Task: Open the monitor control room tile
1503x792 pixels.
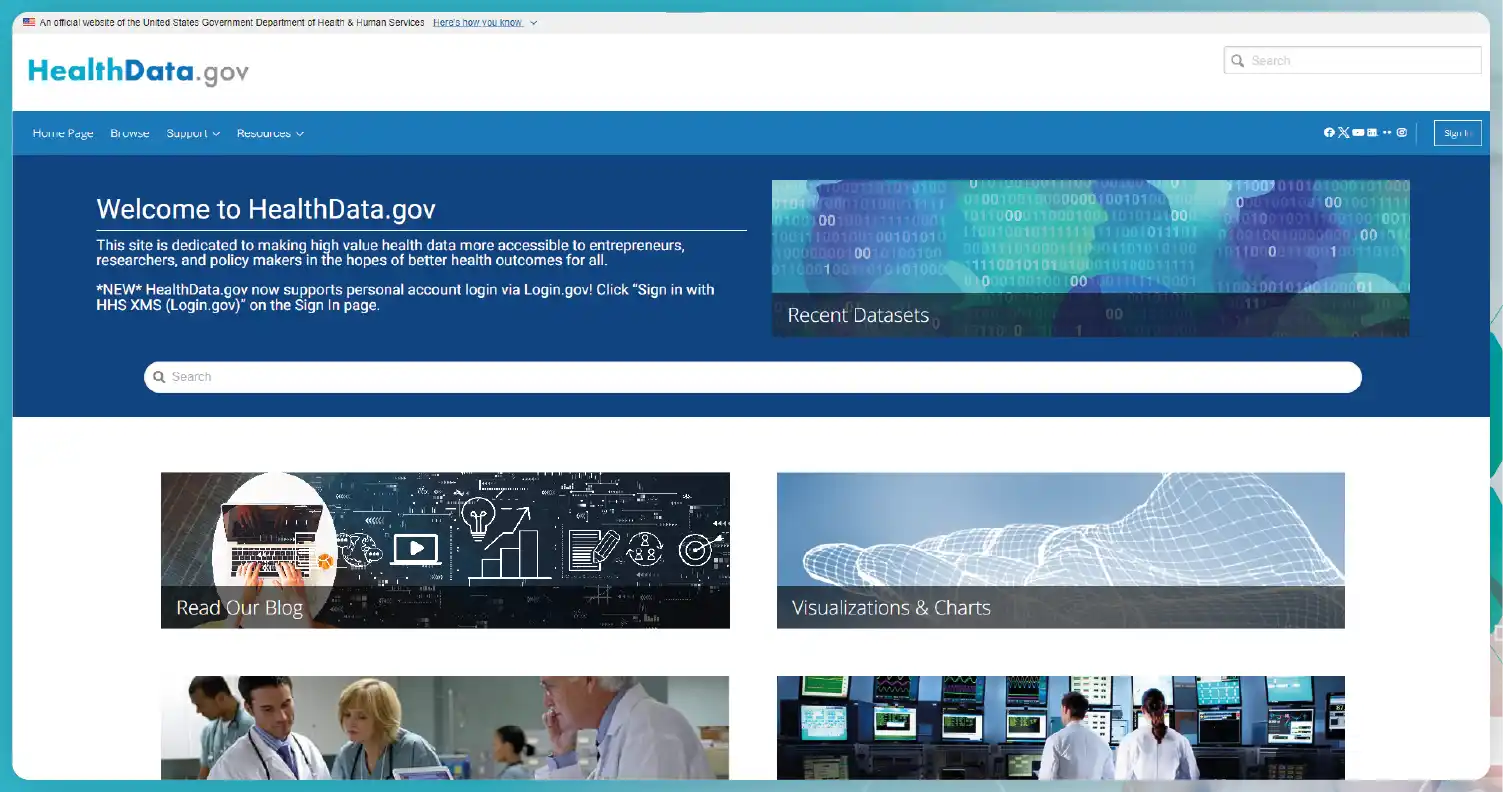Action: click(x=1061, y=727)
